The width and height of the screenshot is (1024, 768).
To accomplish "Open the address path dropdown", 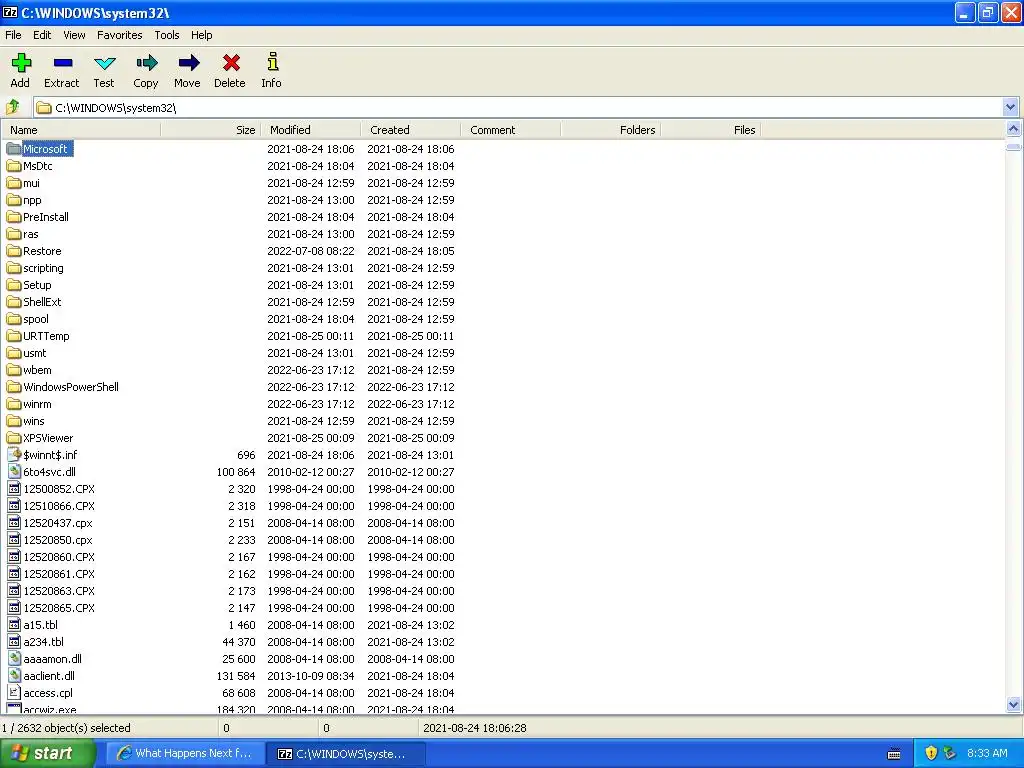I will (x=1010, y=107).
